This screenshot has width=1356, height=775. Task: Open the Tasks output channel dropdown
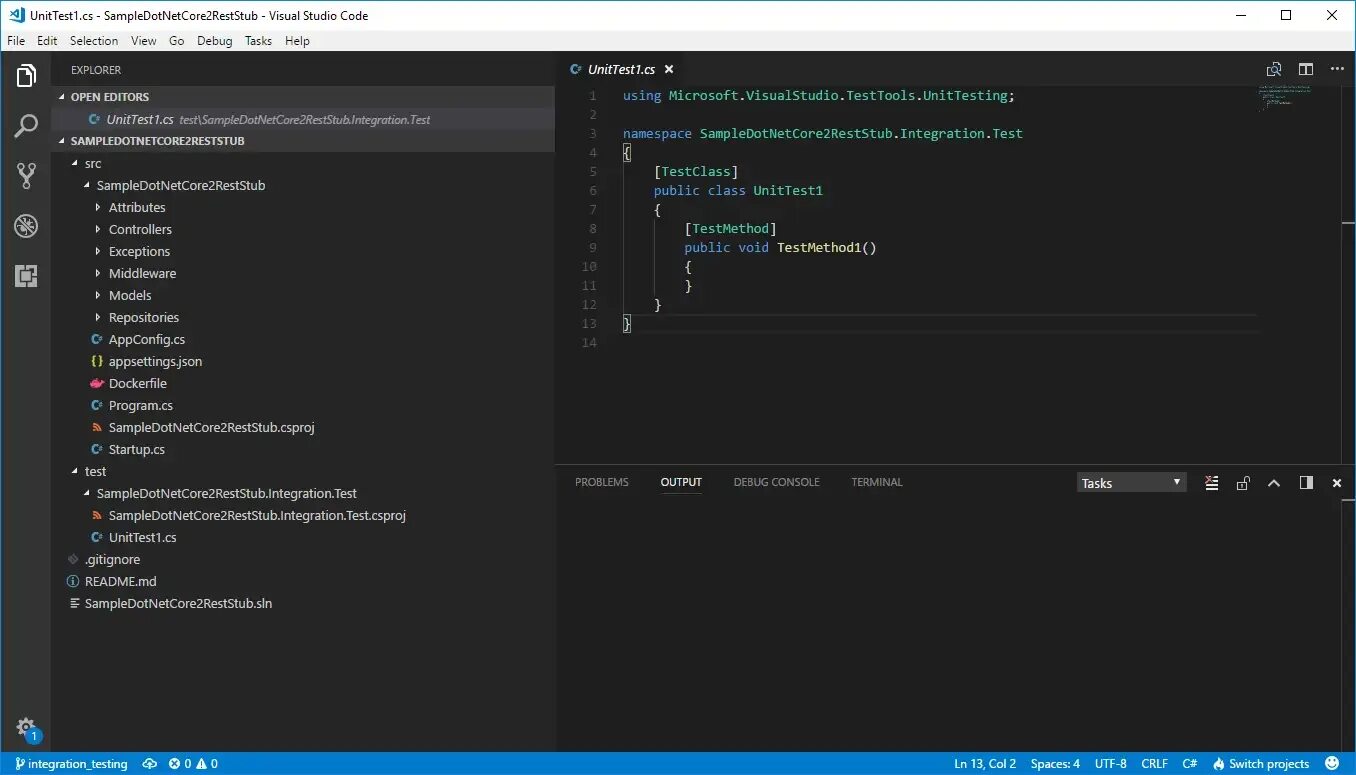(x=1131, y=483)
